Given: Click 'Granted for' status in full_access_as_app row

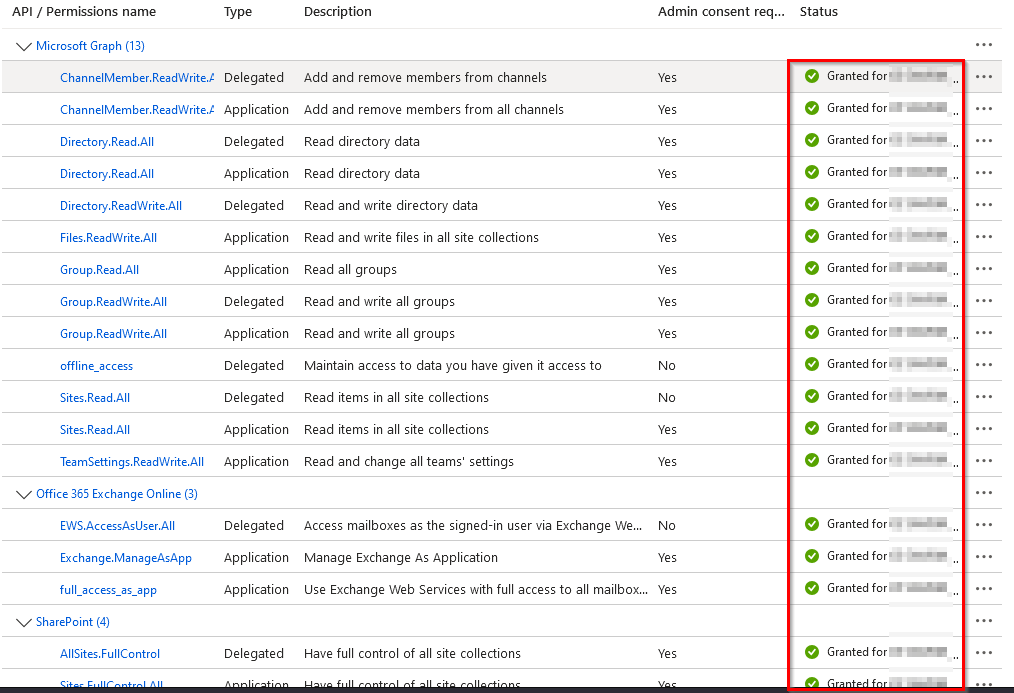Looking at the screenshot, I should click(857, 588).
